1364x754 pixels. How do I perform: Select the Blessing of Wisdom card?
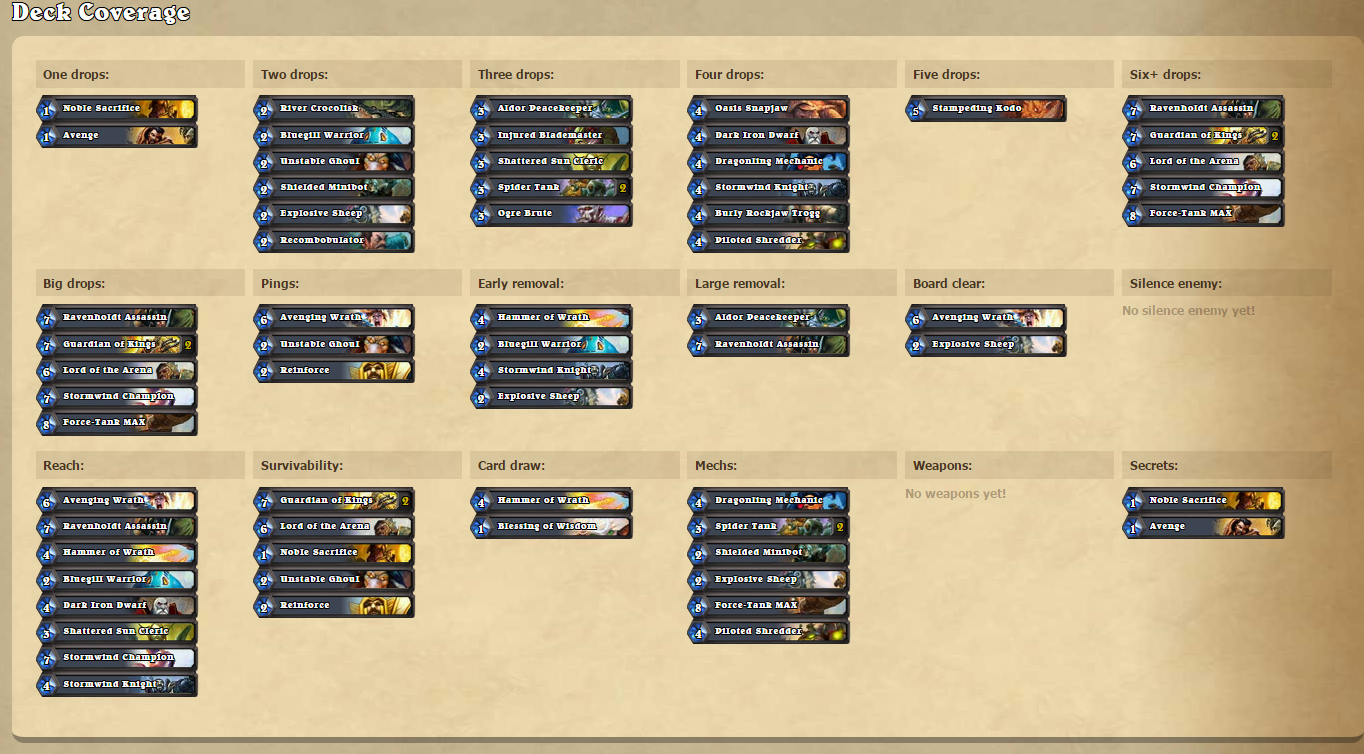coord(551,526)
